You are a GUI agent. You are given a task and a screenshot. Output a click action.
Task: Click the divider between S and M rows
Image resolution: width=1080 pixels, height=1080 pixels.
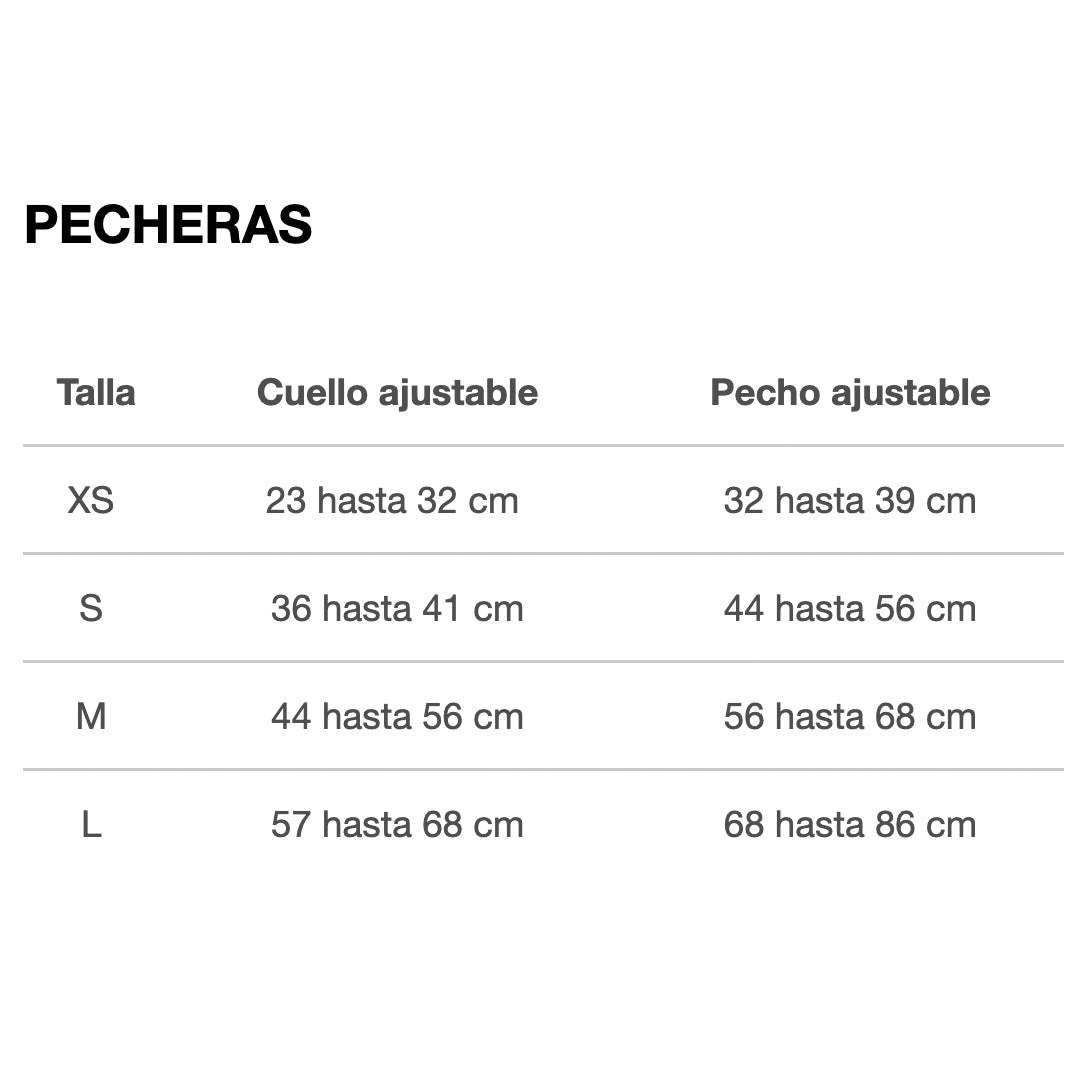tap(543, 661)
